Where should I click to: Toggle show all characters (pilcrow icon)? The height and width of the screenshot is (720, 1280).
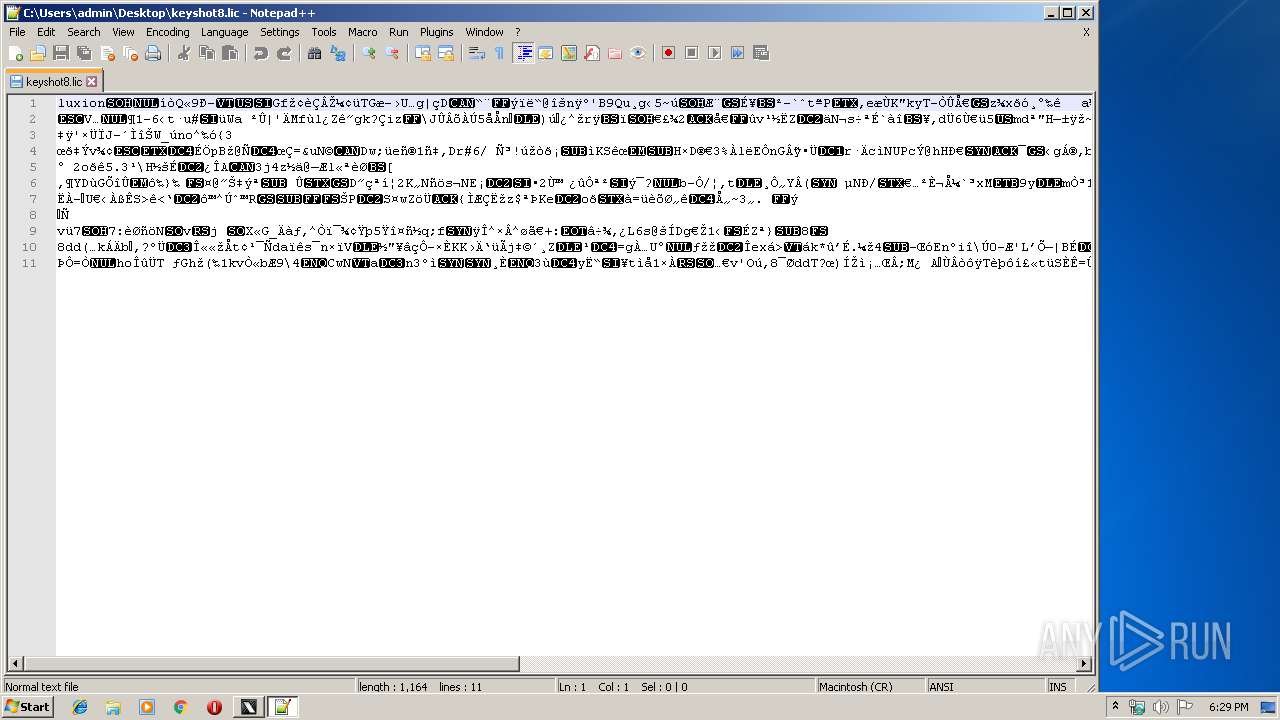[500, 53]
